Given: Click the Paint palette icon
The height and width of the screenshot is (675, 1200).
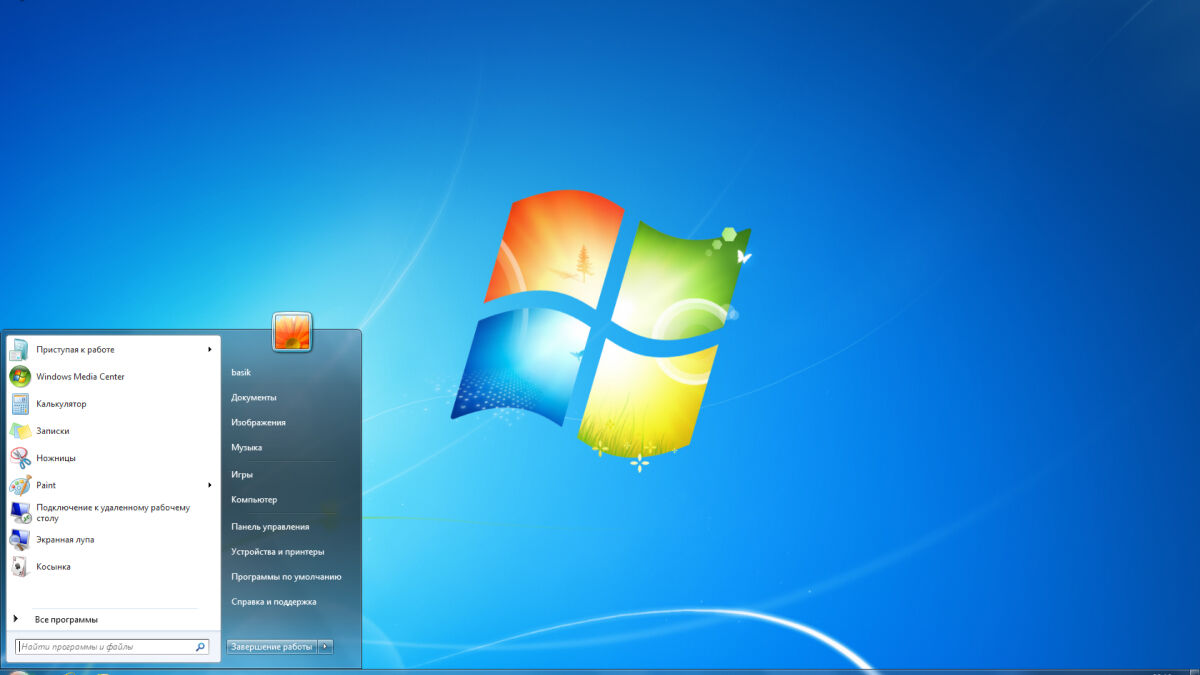Looking at the screenshot, I should click(20, 485).
